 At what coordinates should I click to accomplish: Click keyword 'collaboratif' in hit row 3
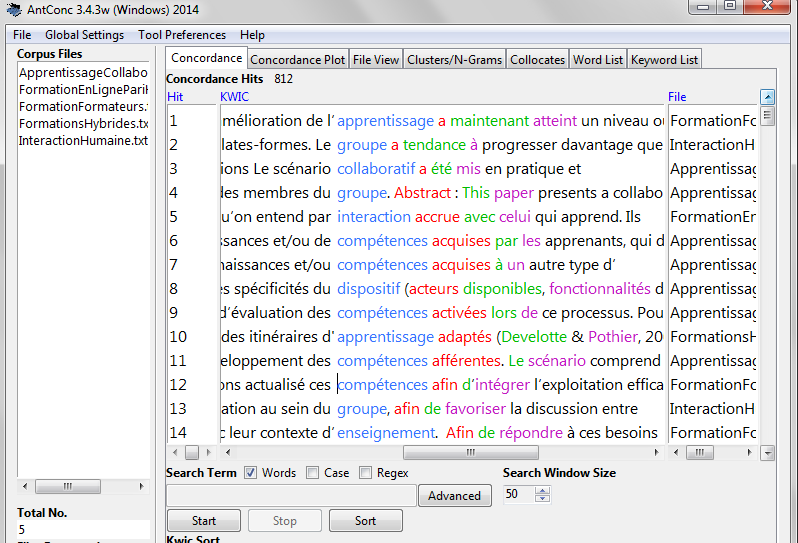376,169
